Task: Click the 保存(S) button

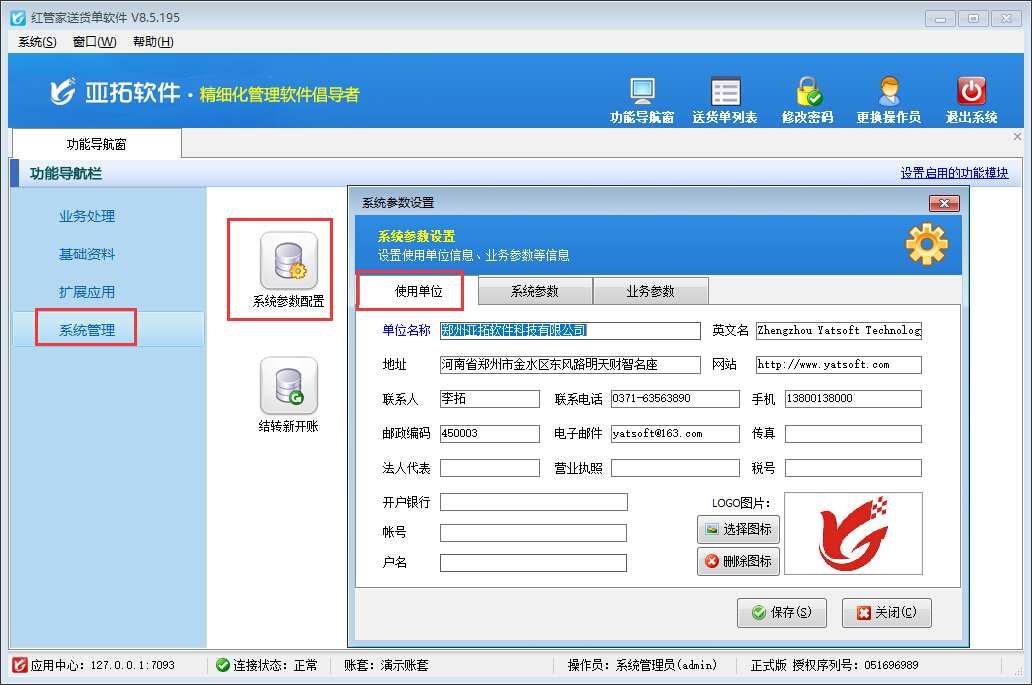Action: pos(782,613)
